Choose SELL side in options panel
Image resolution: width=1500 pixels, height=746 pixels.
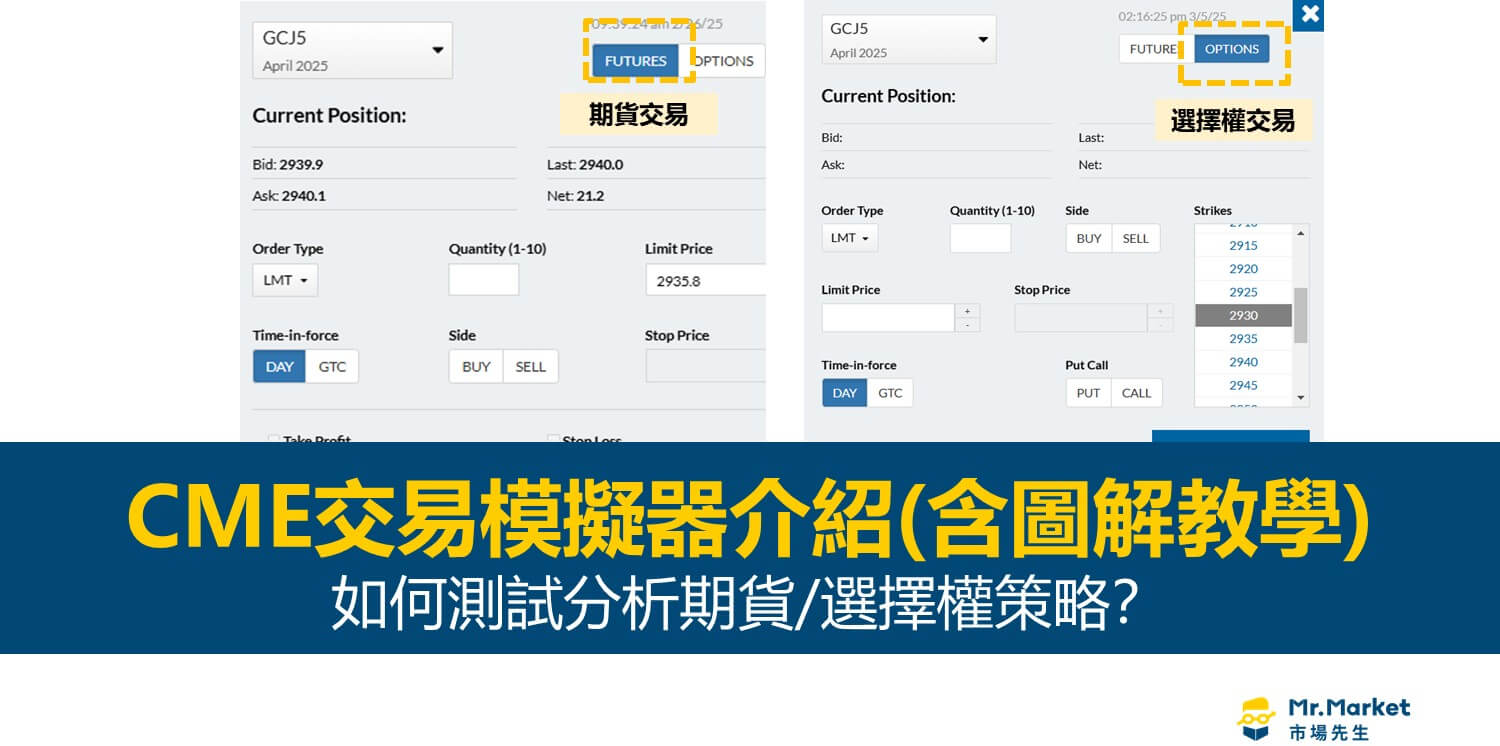point(1136,238)
